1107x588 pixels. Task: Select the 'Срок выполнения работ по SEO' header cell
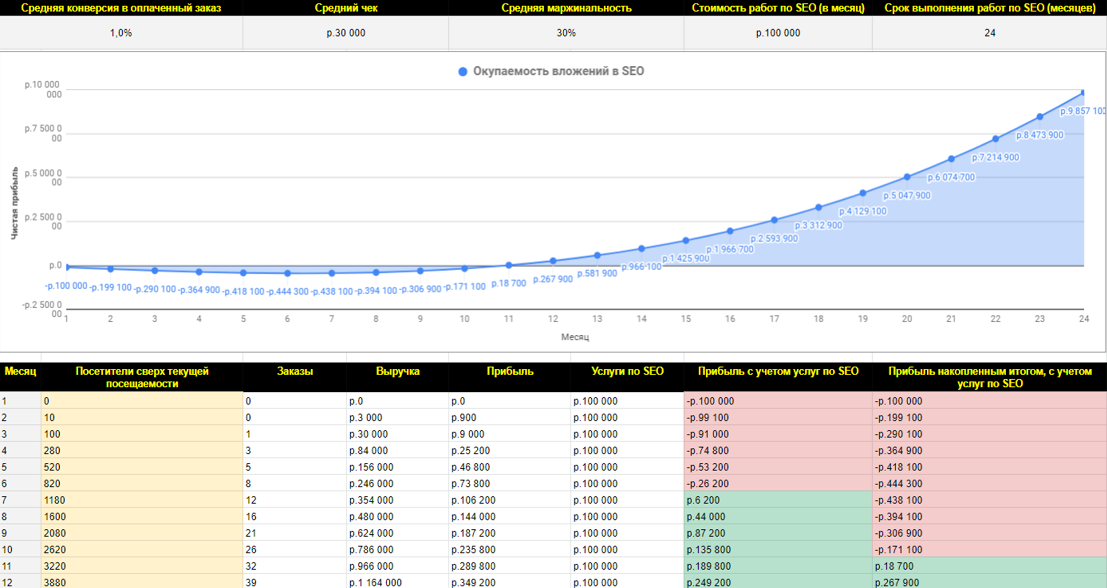pos(988,8)
